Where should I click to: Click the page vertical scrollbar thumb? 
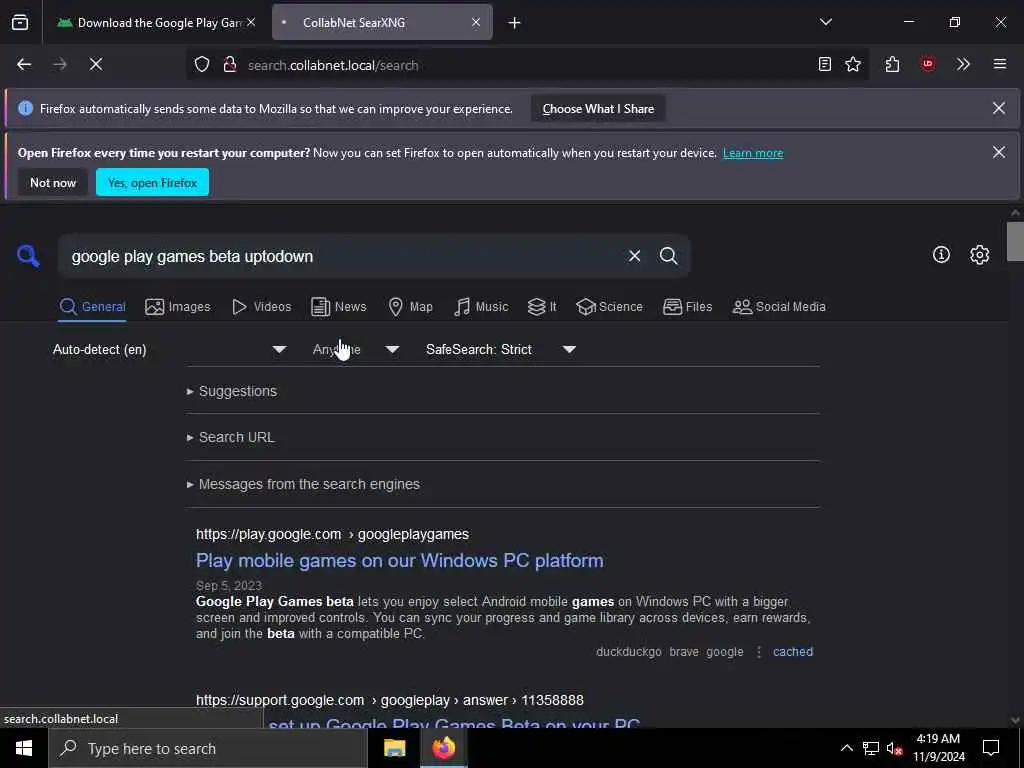tap(1015, 241)
